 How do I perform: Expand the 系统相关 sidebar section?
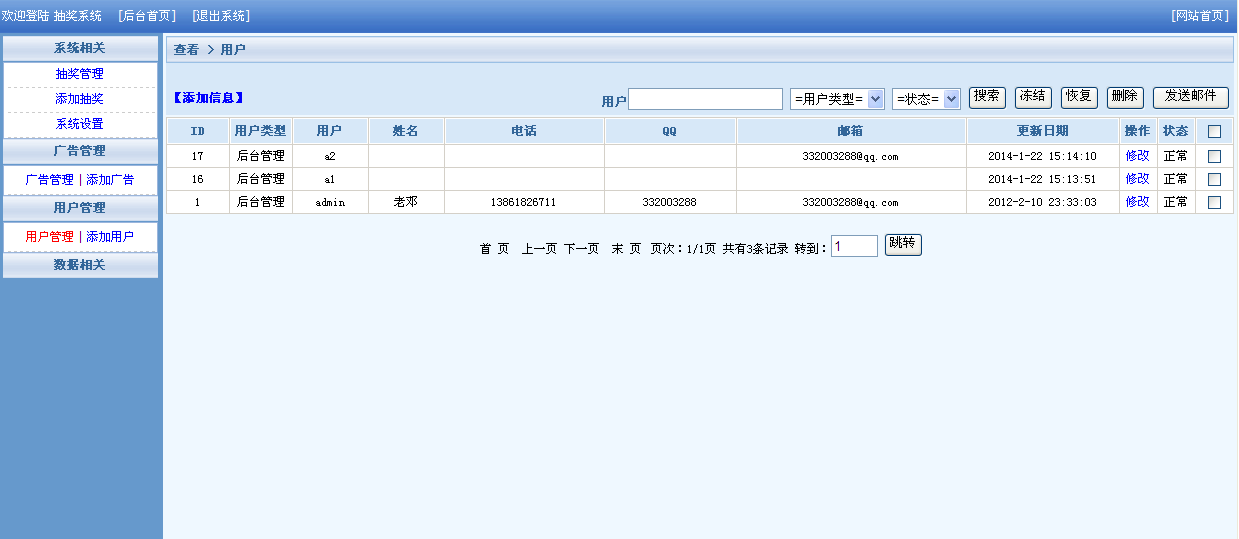tap(80, 48)
